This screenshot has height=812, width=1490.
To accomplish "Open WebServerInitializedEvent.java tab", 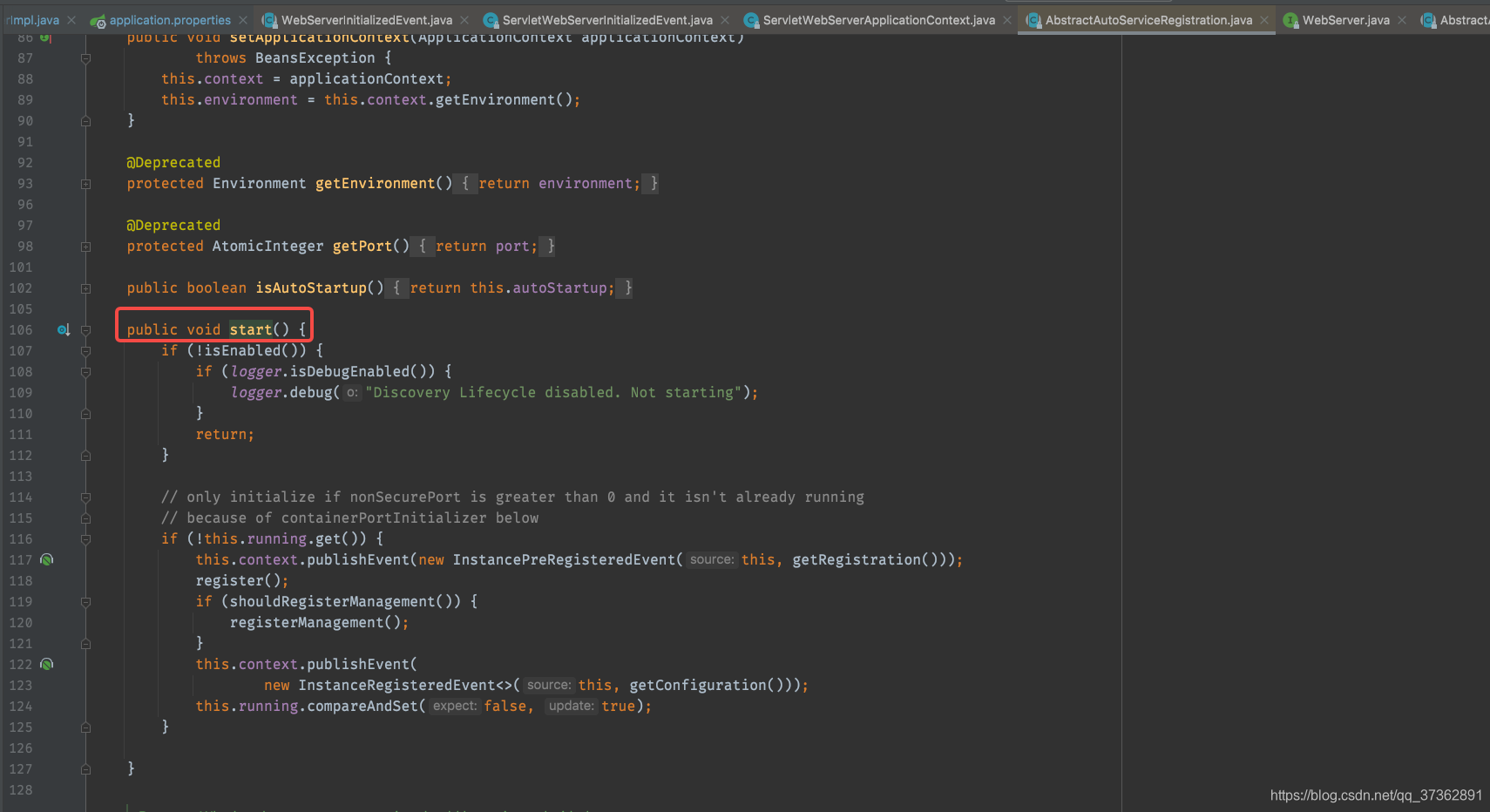I will tap(366, 20).
